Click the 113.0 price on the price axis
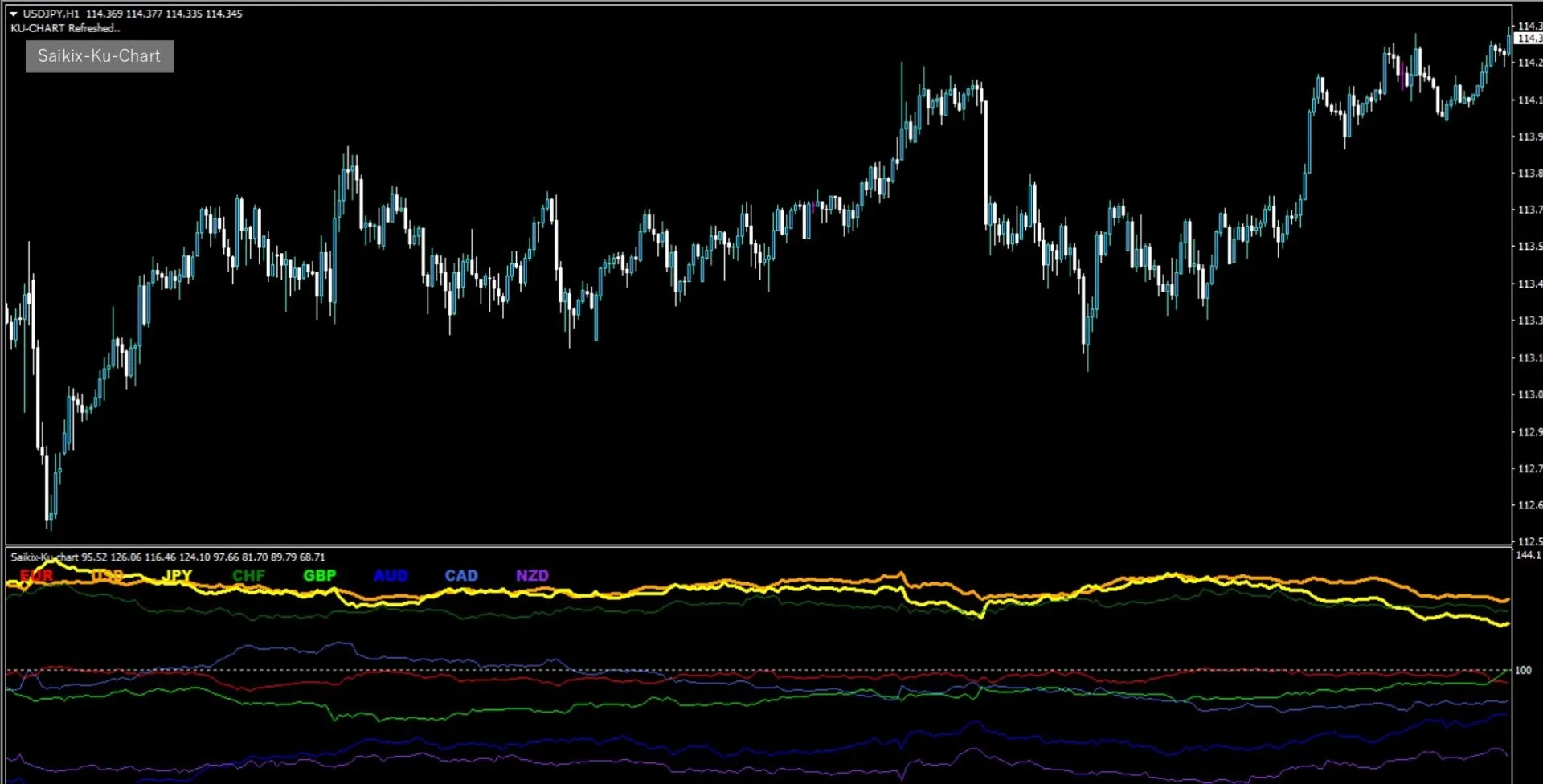 click(x=1529, y=394)
